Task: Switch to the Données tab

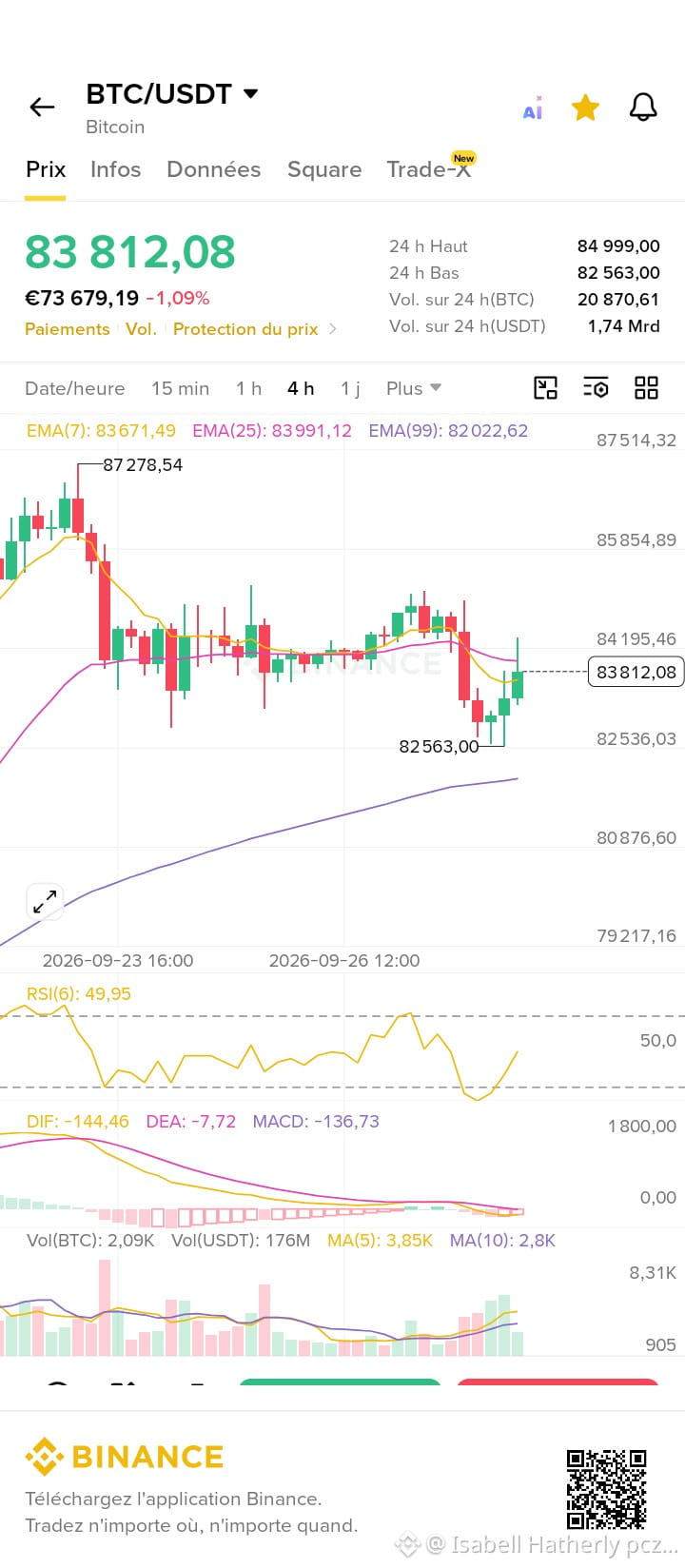Action: (213, 169)
